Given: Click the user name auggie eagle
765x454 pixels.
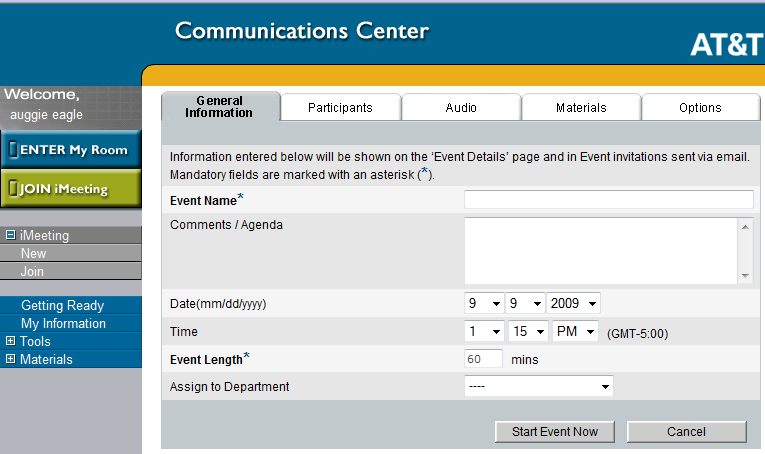Looking at the screenshot, I should (46, 115).
